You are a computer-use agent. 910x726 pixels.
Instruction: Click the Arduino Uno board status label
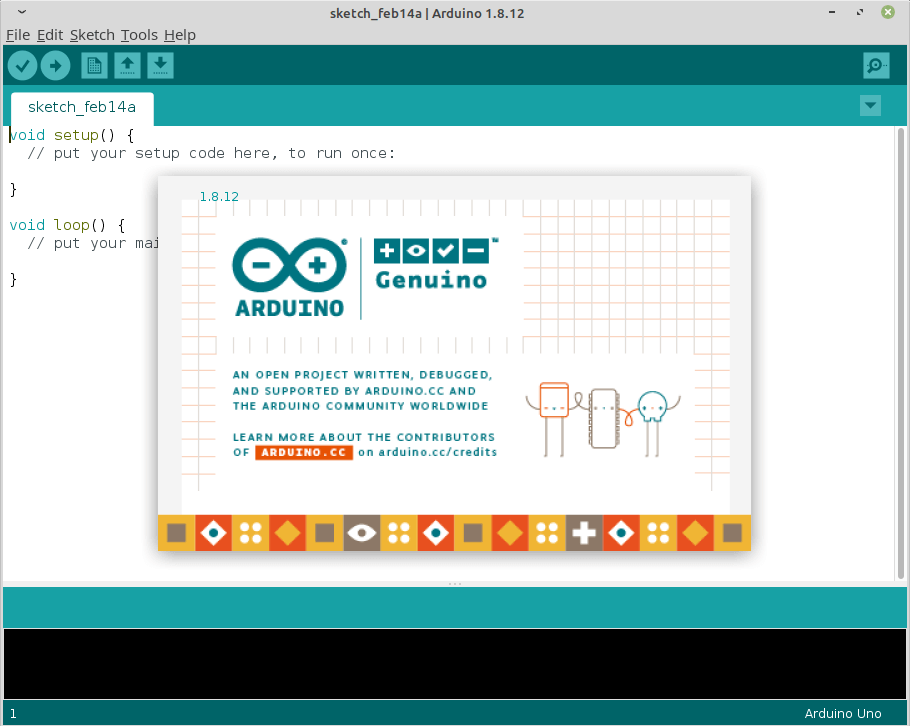(x=843, y=714)
